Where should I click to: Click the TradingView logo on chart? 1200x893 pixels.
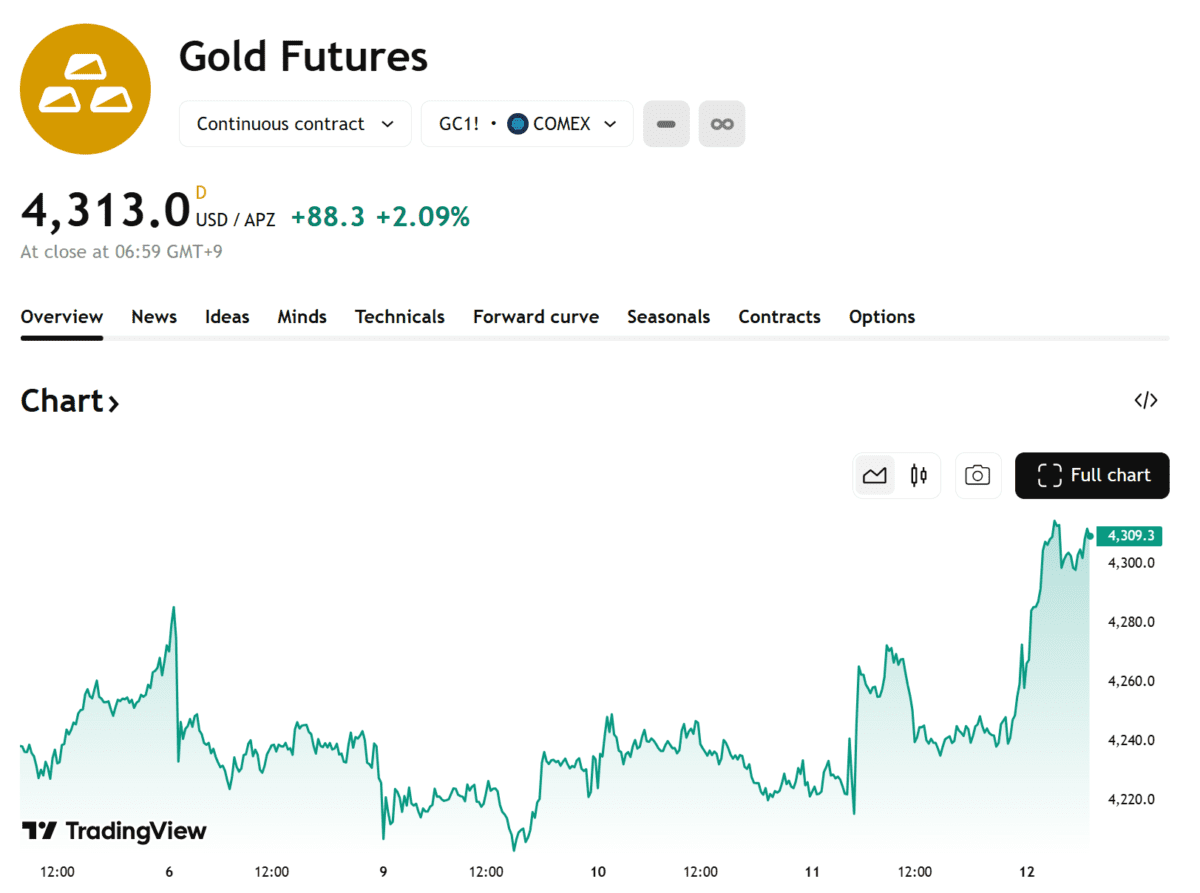(114, 831)
